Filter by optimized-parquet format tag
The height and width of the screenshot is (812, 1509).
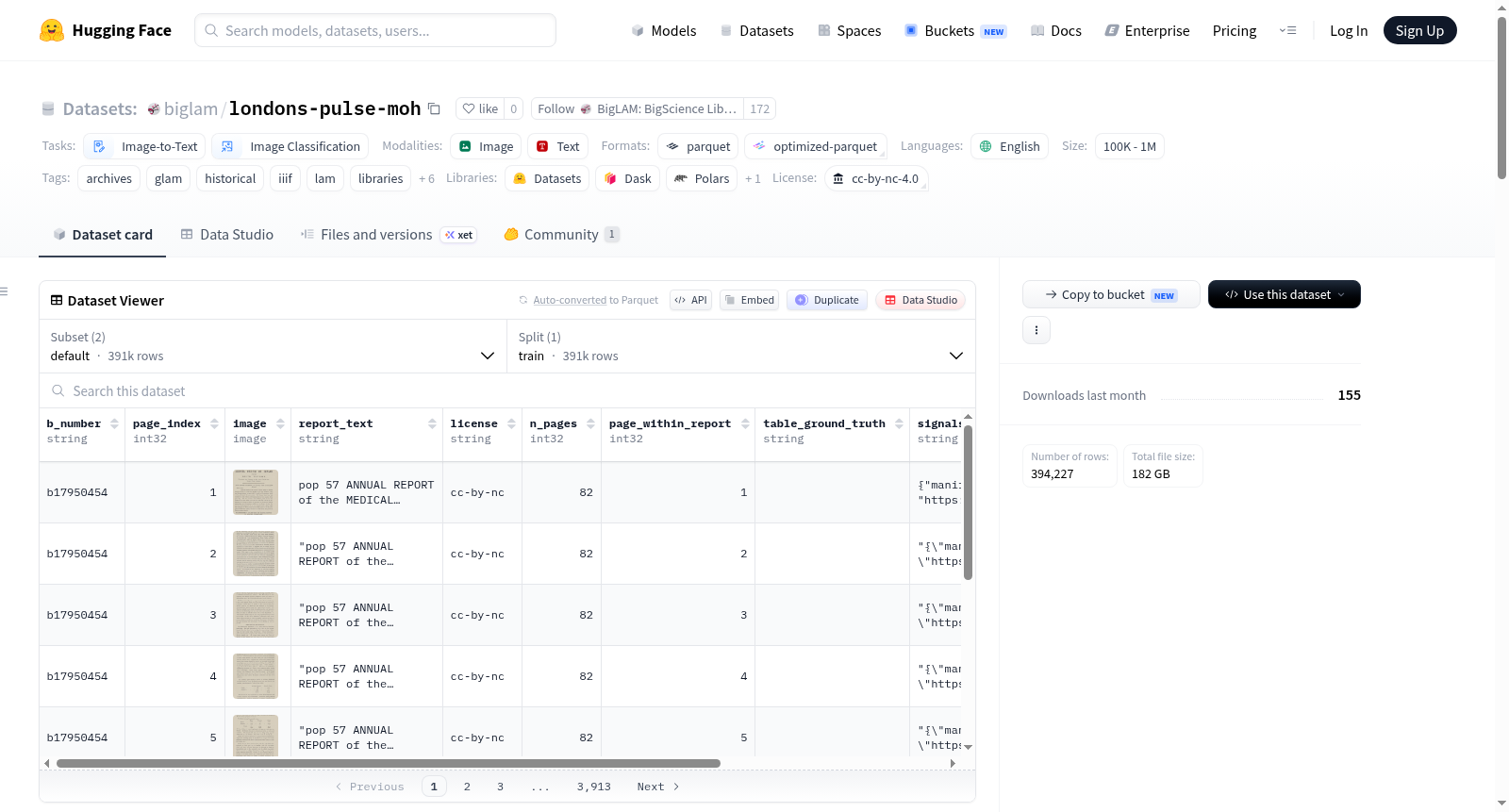(x=816, y=146)
